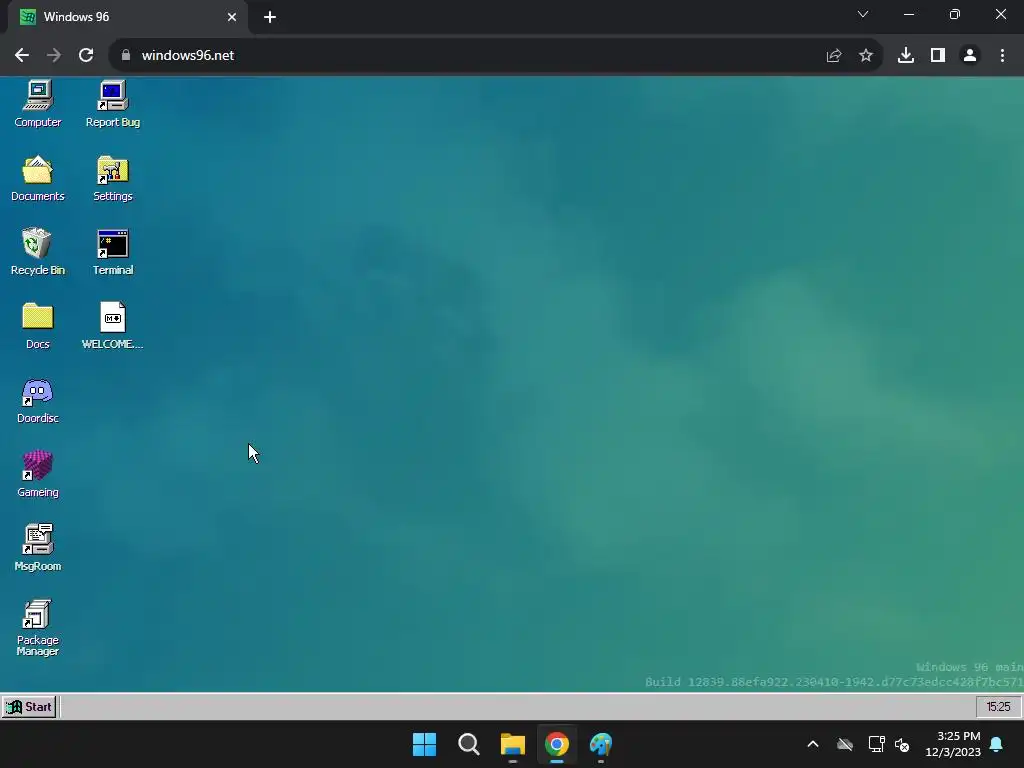Open tab search dropdown chevron
Image resolution: width=1024 pixels, height=768 pixels.
[x=863, y=14]
